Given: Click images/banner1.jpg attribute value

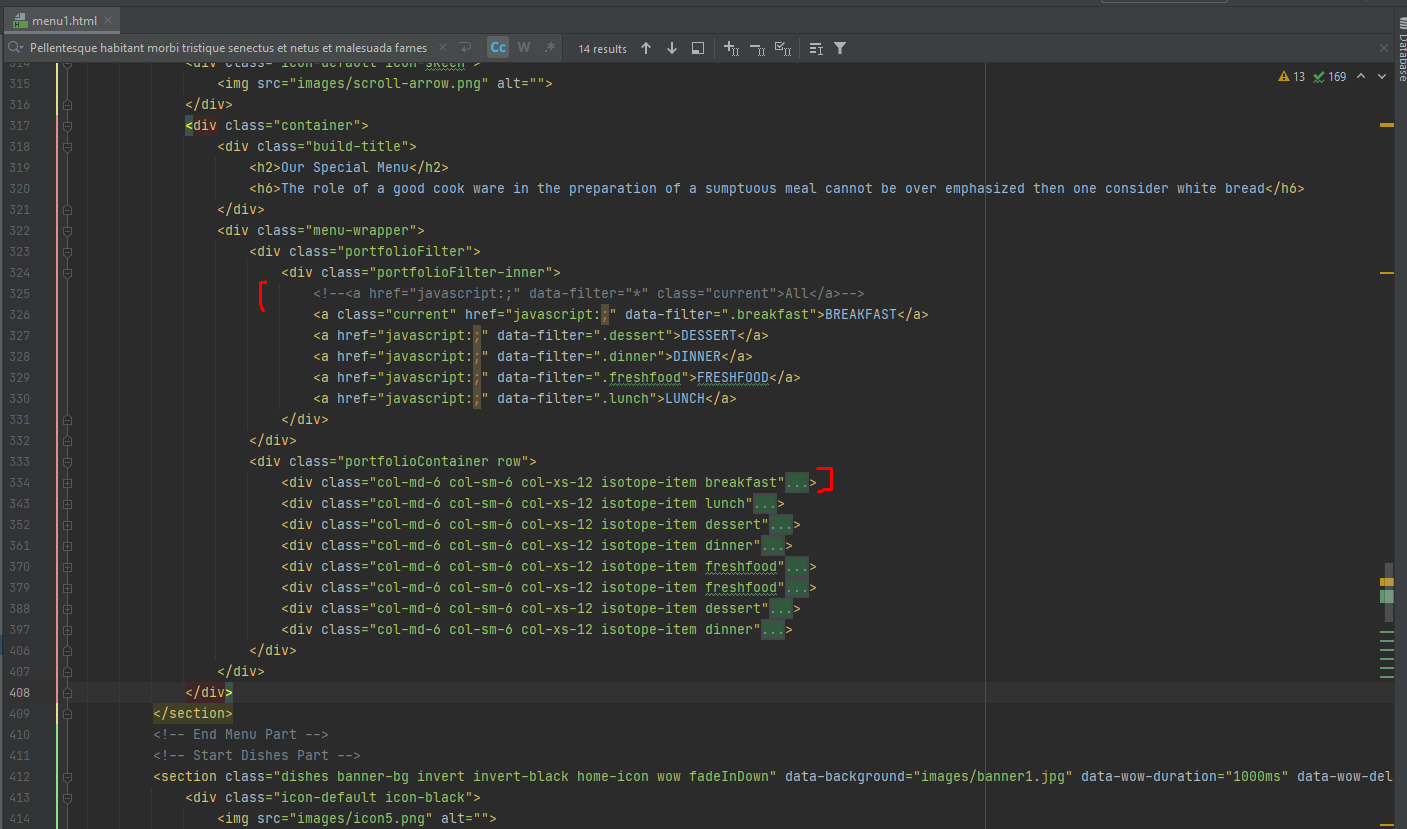Looking at the screenshot, I should click(993, 777).
